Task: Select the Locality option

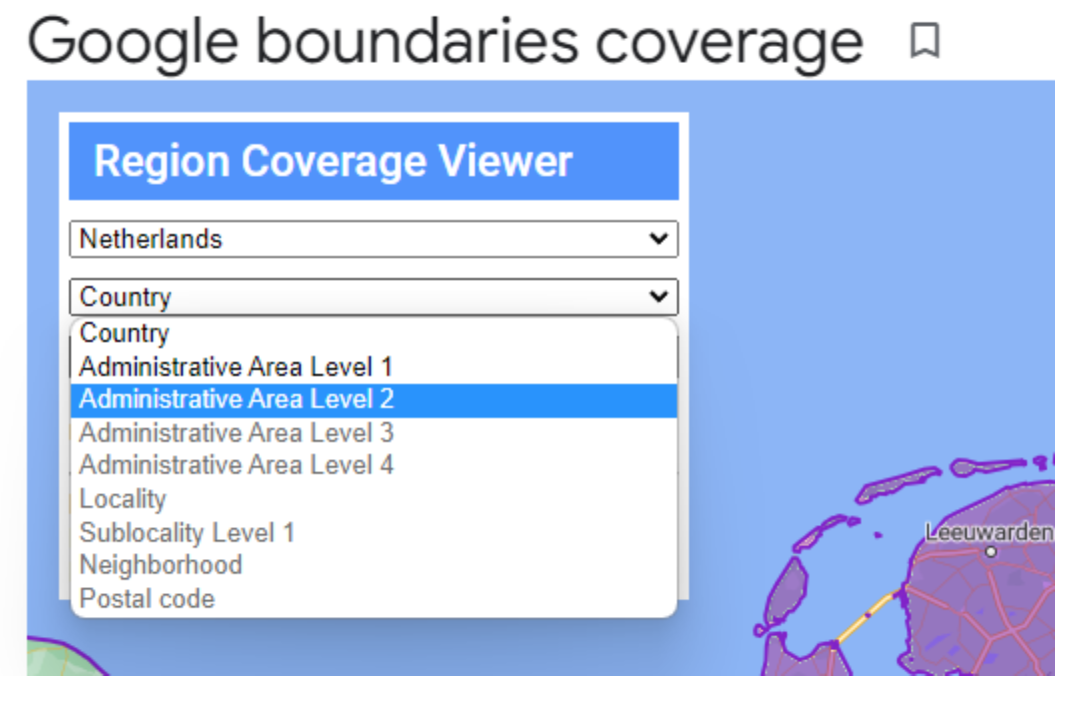Action: click(374, 499)
